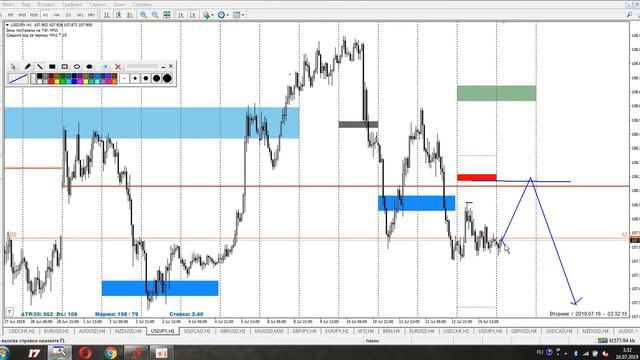The image size is (640, 360).
Task: Select the pencil freehand drawing tool
Action: (27, 67)
